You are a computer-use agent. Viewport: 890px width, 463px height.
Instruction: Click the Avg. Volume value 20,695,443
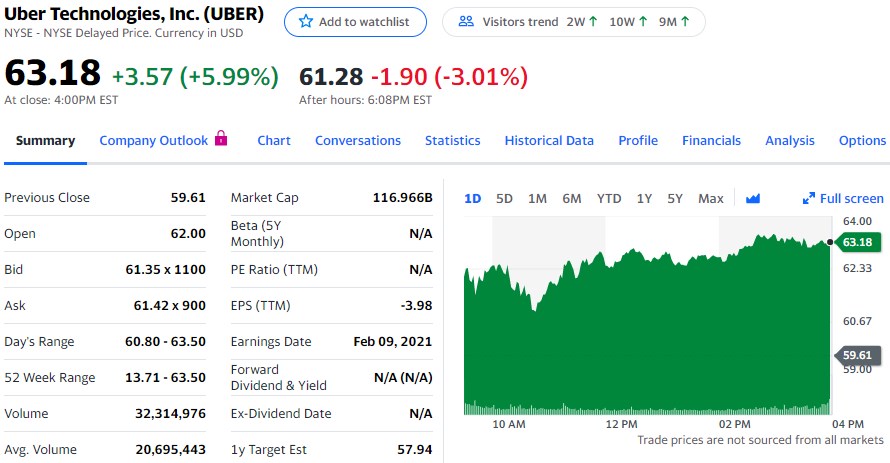click(170, 450)
